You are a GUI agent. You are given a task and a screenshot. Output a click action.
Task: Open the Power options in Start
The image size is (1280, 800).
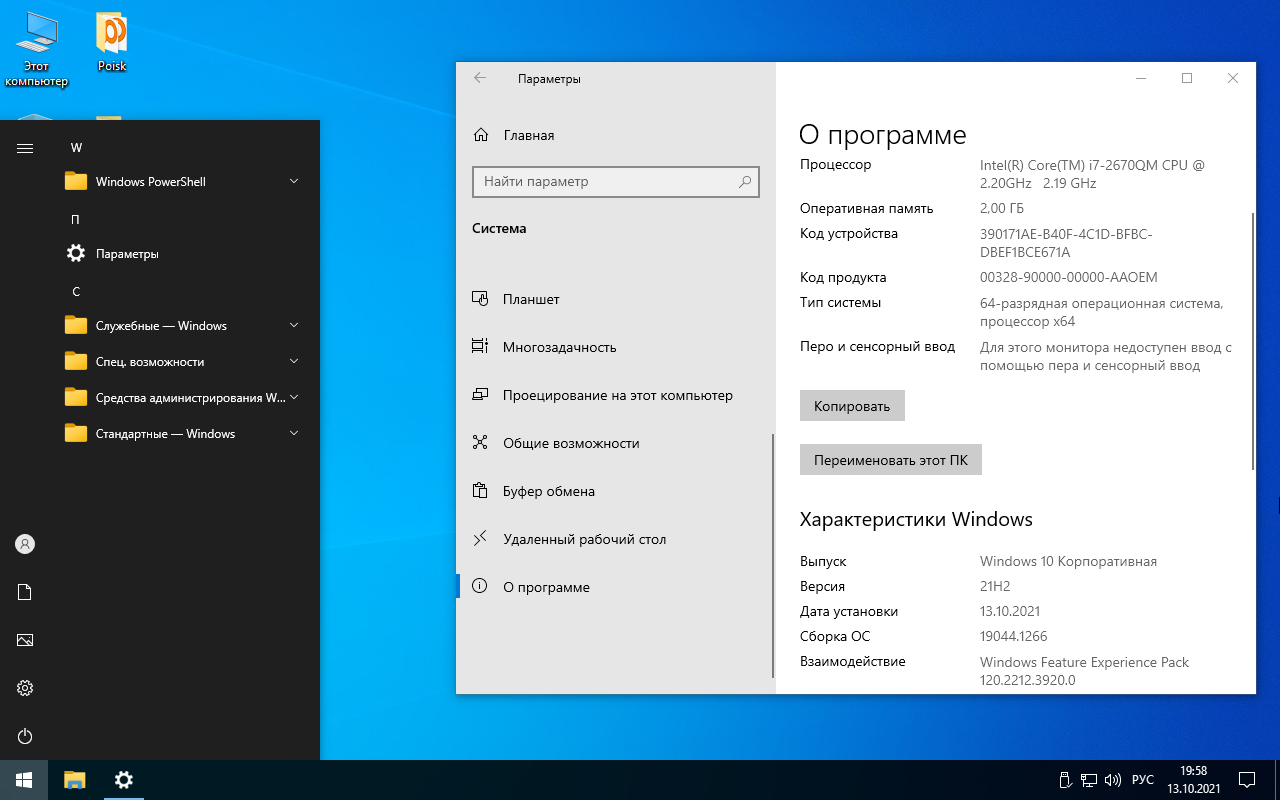pyautogui.click(x=25, y=736)
